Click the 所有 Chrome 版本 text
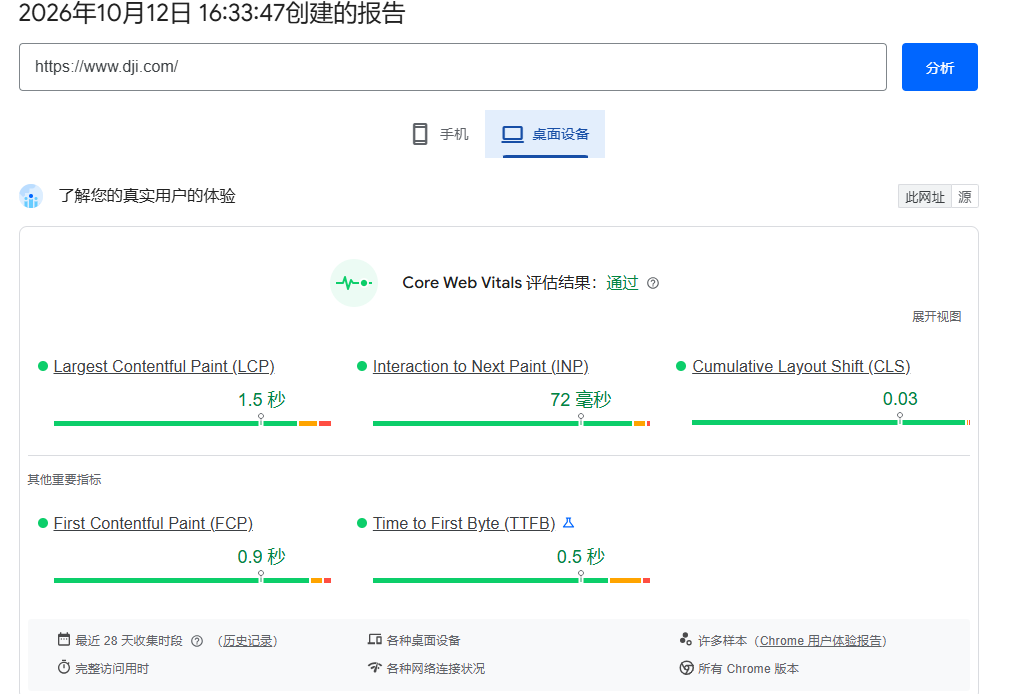1025x694 pixels. (x=748, y=669)
